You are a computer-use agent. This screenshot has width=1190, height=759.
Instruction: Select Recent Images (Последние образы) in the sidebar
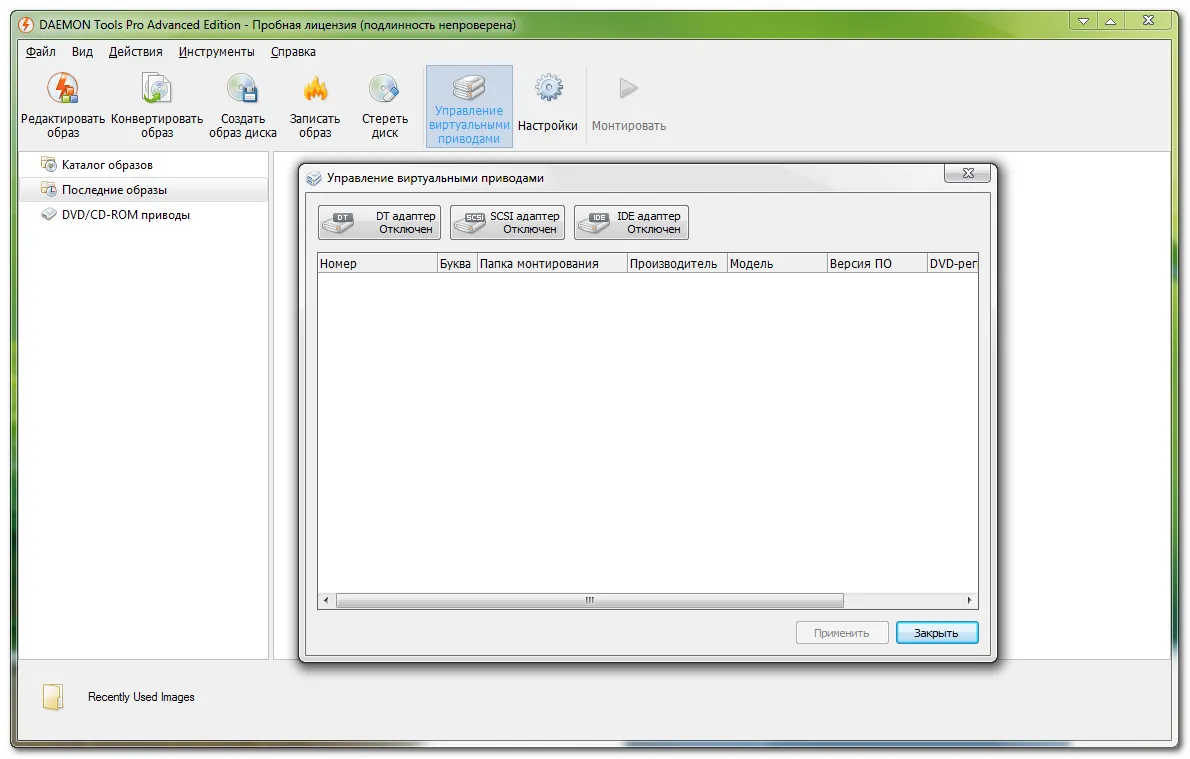pos(114,190)
